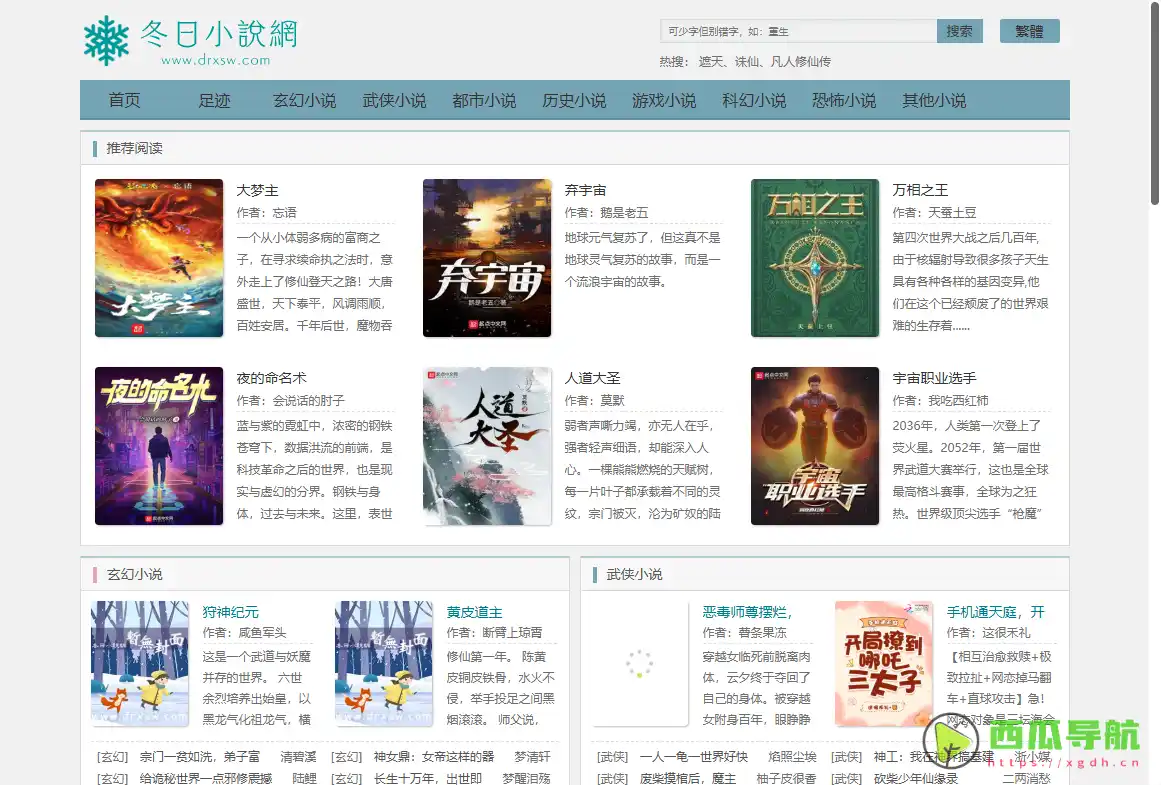Open the novel 黄皮道主
The width and height of the screenshot is (1161, 785).
pos(474,610)
